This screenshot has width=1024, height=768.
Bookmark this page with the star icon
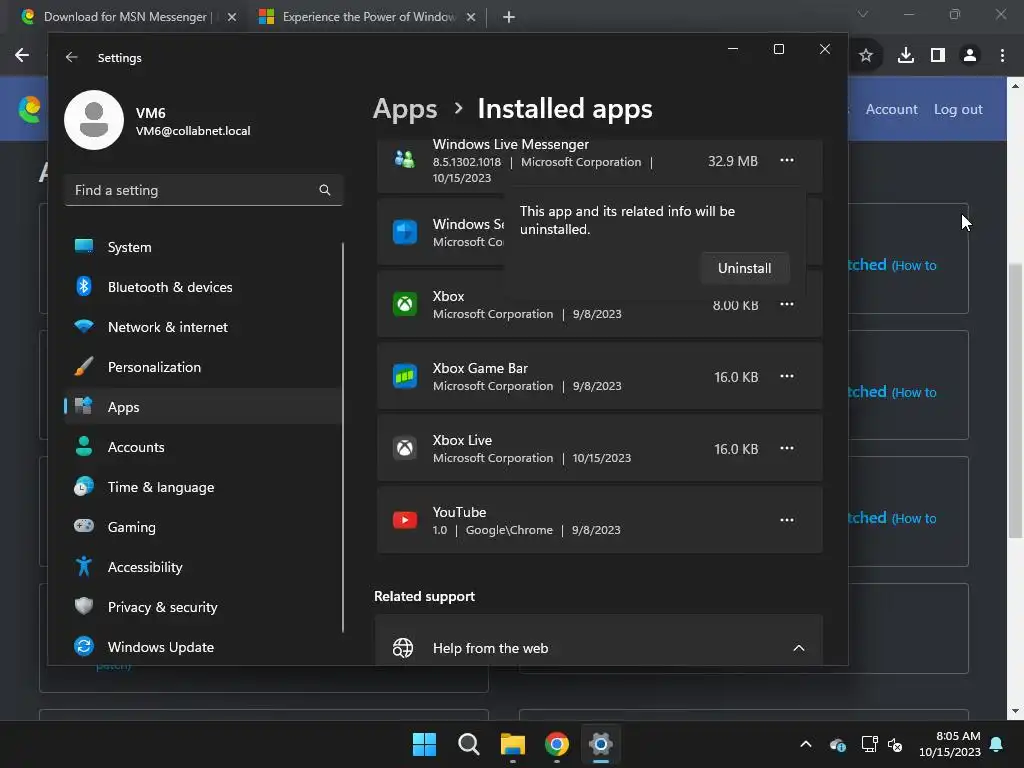click(866, 56)
